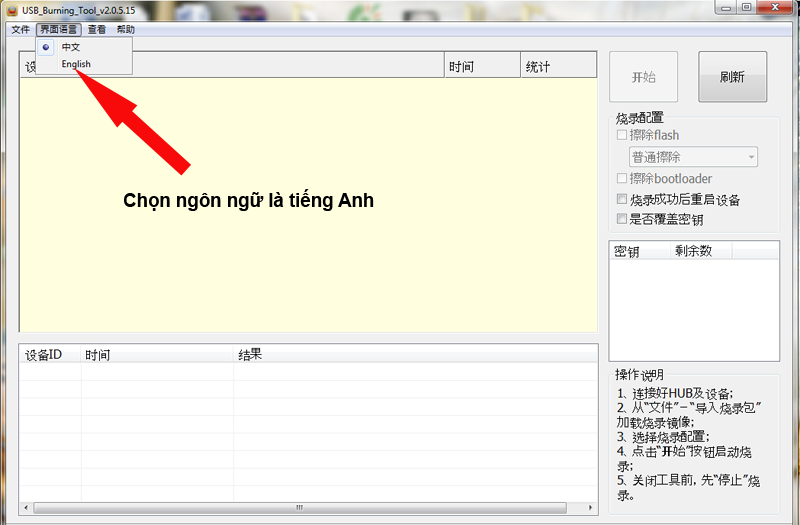Click the horizontal scrollbar thumb at bottom
The width and height of the screenshot is (800, 525).
coord(300,507)
